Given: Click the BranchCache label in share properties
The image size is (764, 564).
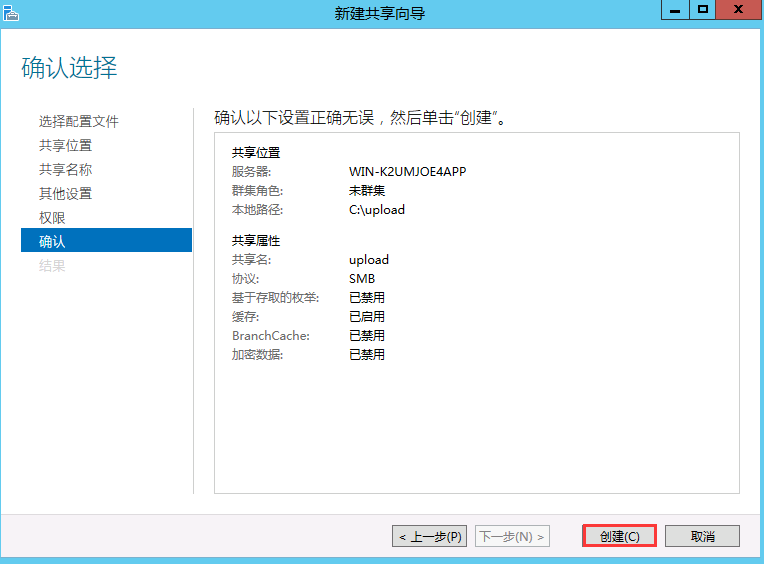Looking at the screenshot, I should click(x=270, y=336).
